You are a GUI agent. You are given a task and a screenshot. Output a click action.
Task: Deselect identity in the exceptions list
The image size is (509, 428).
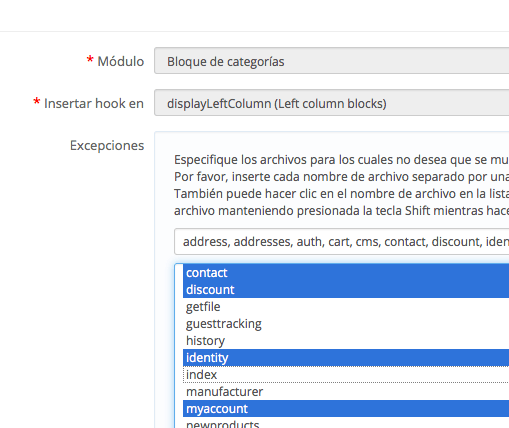[x=346, y=358]
